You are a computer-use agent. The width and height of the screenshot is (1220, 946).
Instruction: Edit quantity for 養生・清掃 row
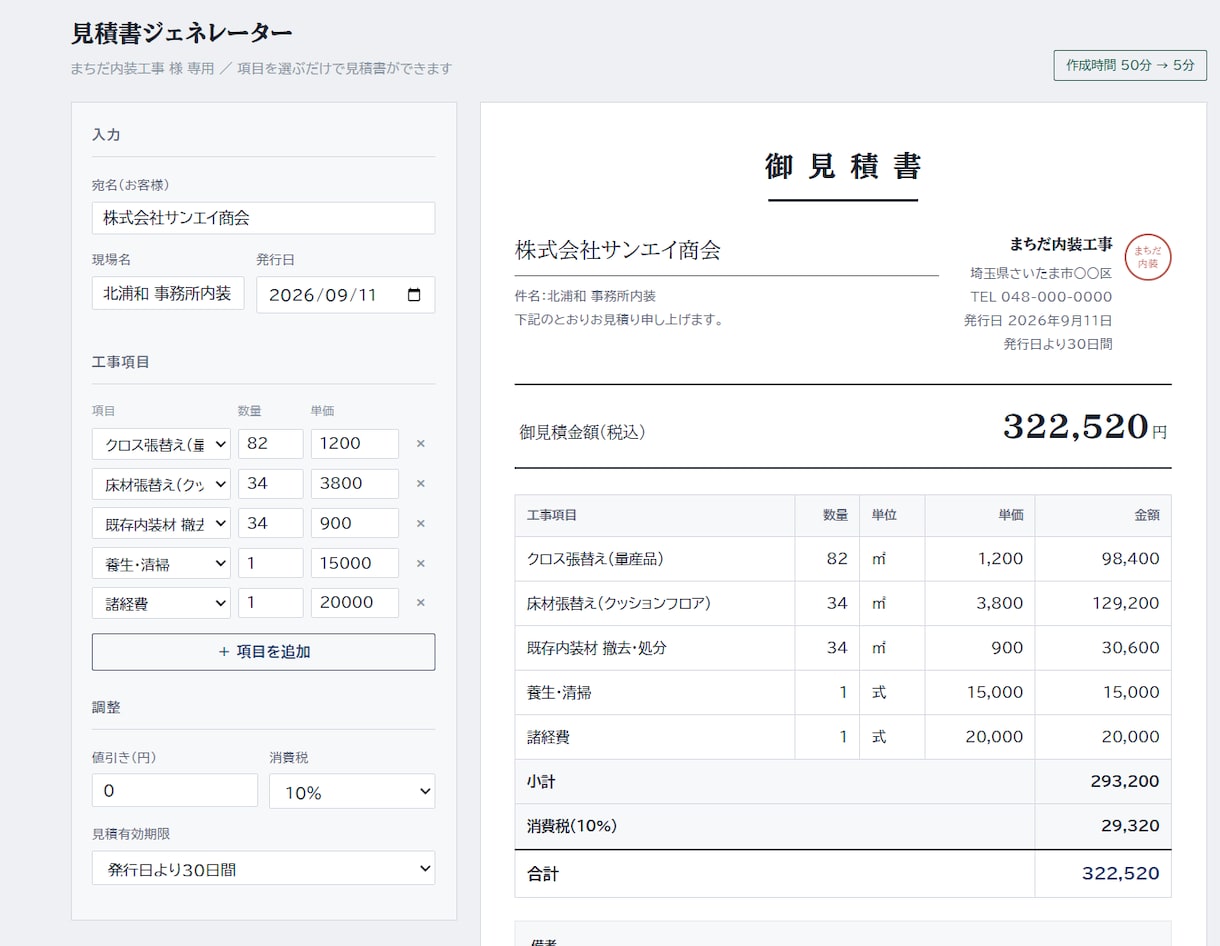point(271,563)
